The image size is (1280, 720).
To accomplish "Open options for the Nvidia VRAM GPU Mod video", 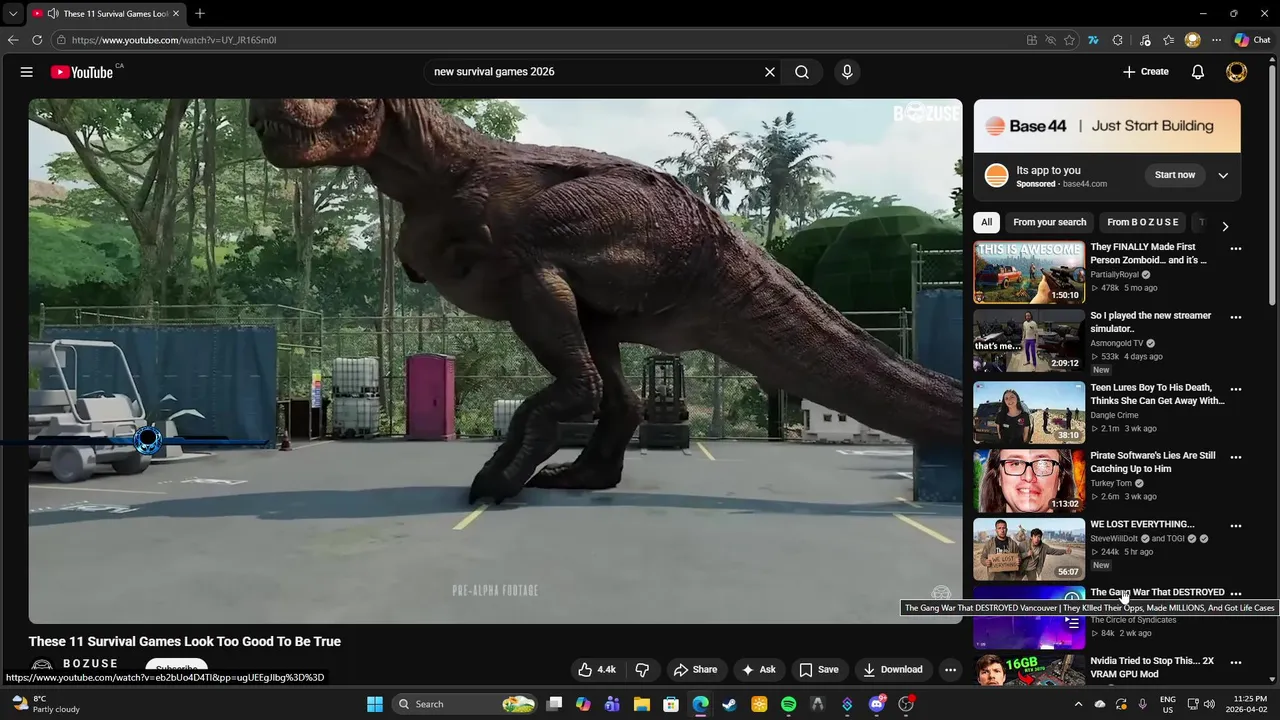I will pos(1236,662).
